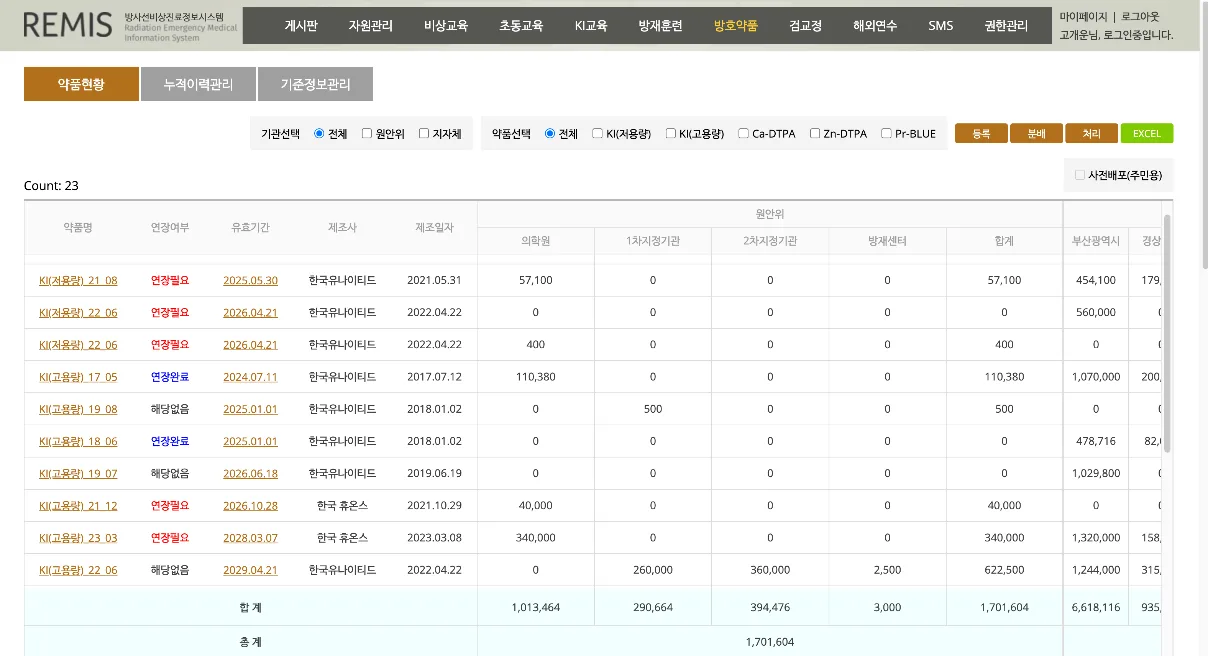Open drug KI(고용량)_22_06
This screenshot has height=656, width=1208.
coord(78,570)
